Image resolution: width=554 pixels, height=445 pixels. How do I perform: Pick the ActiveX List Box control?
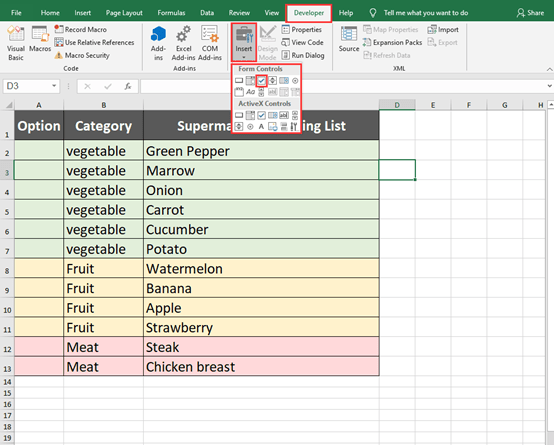point(273,115)
